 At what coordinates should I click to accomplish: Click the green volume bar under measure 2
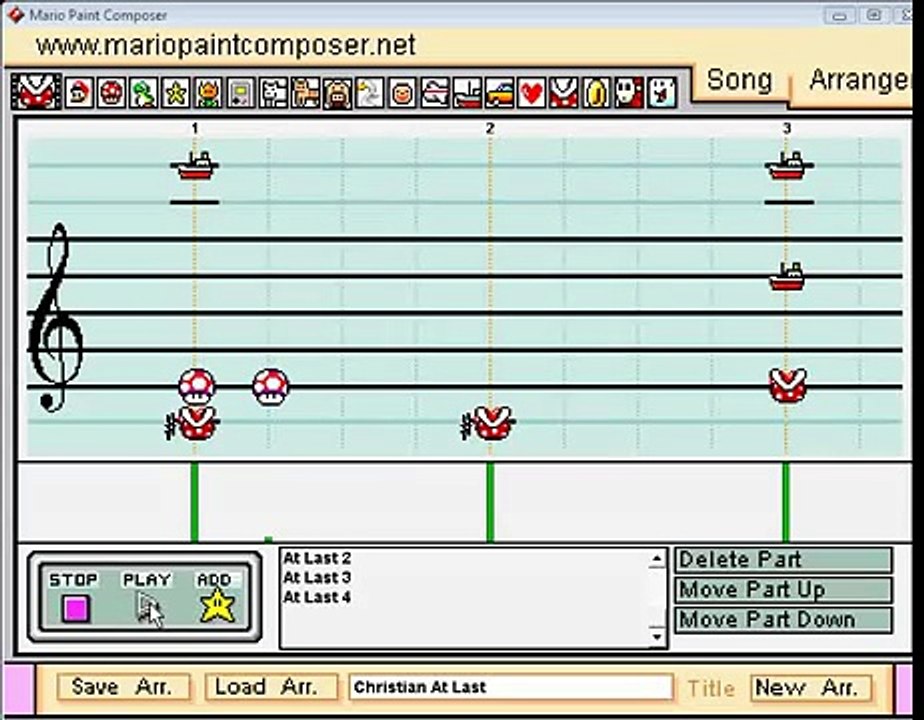(x=490, y=502)
